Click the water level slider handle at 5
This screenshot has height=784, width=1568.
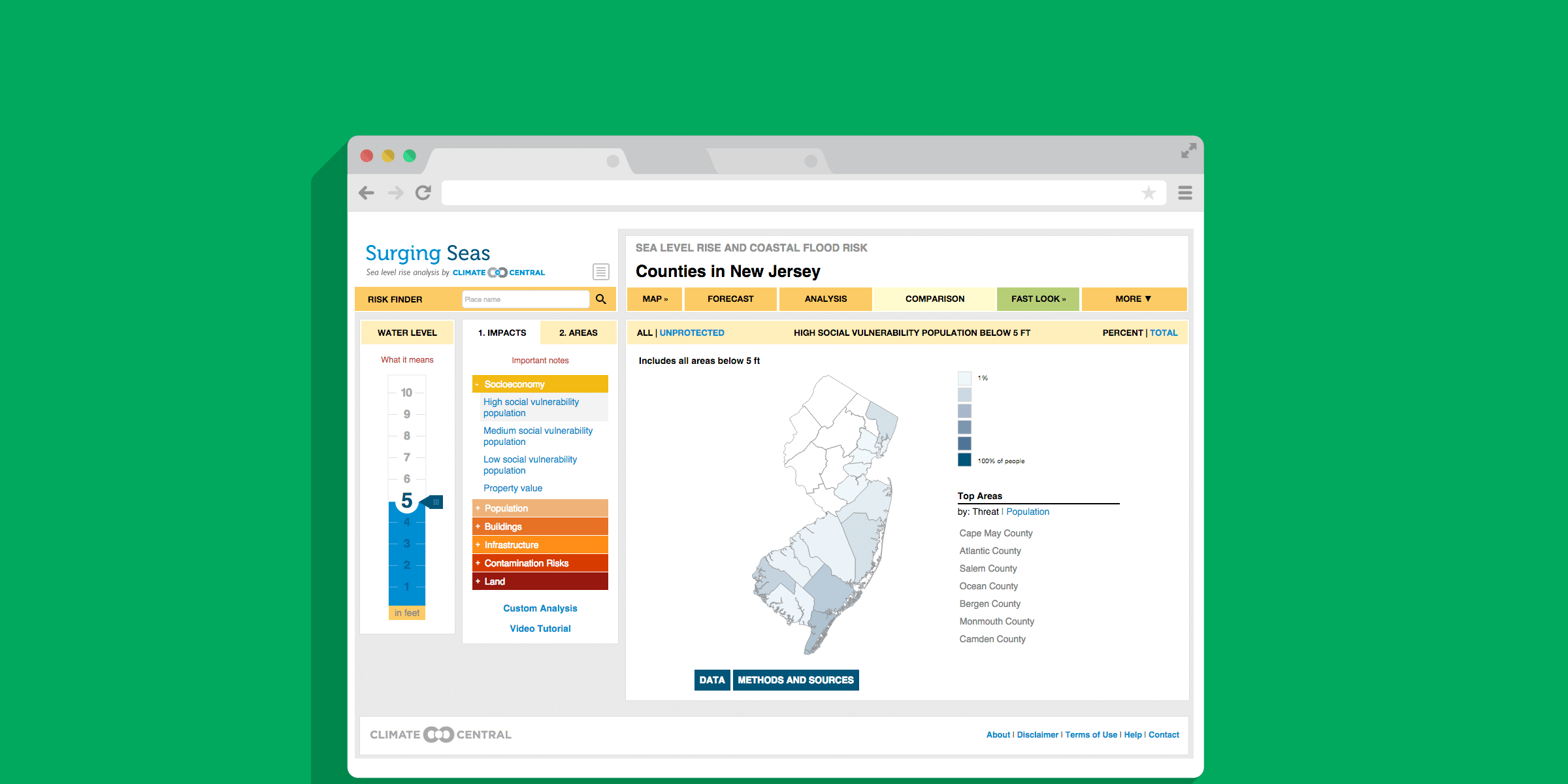434,502
